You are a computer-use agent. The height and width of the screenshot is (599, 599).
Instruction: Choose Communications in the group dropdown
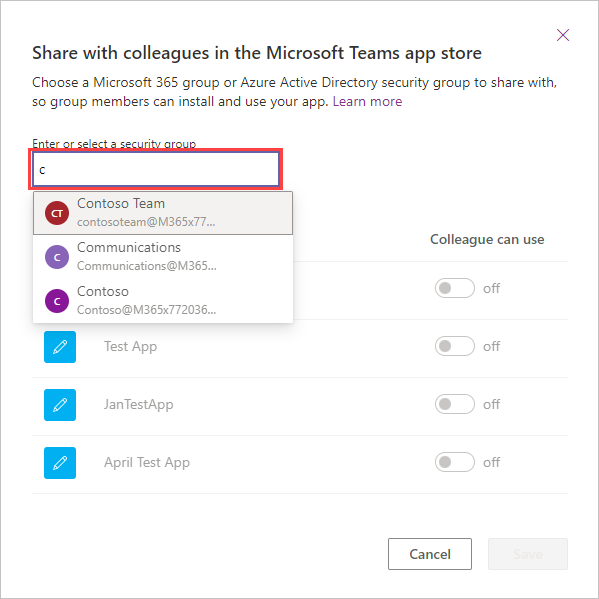(x=163, y=257)
